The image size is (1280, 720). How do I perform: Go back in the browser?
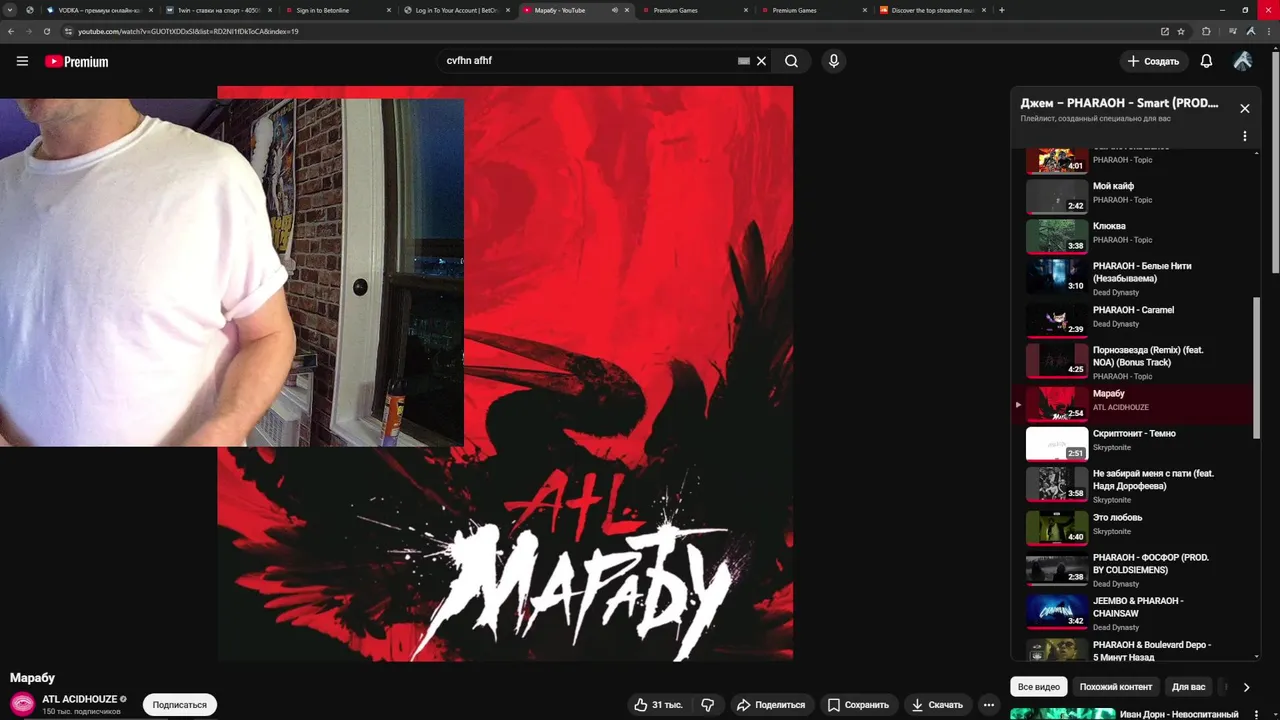11,31
